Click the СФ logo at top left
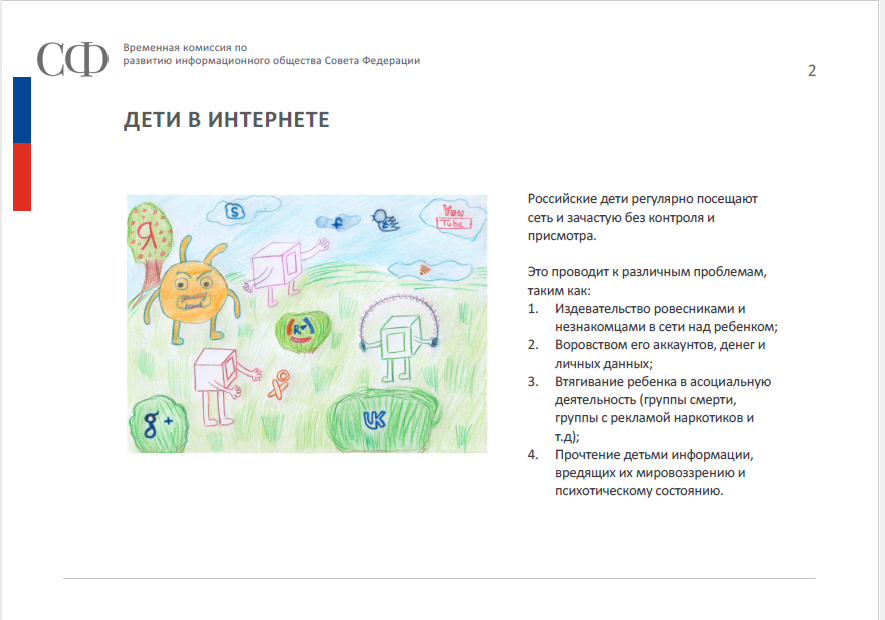Screen dimensions: 885x620 tap(72, 59)
